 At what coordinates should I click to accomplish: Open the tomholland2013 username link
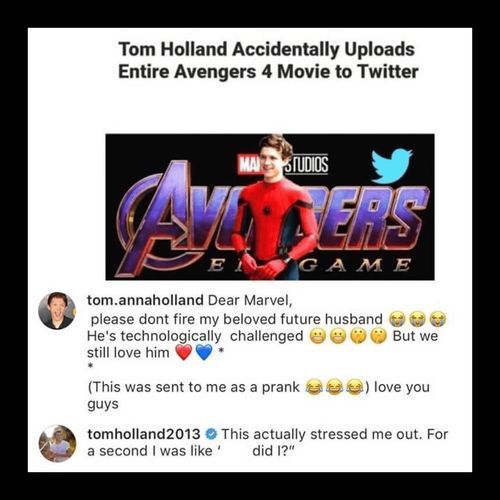click(x=144, y=434)
